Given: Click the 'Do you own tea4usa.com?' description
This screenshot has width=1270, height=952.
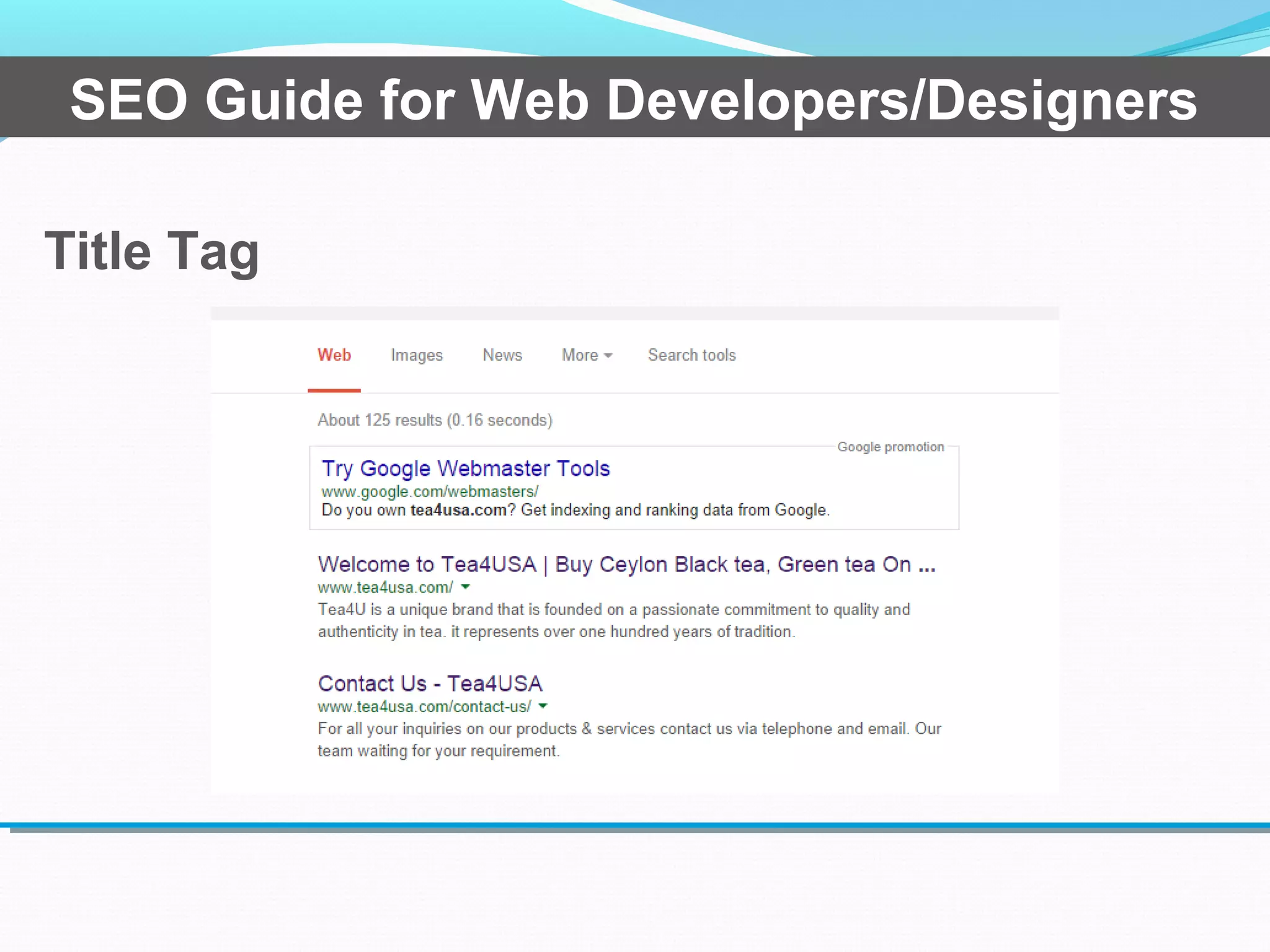Looking at the screenshot, I should [x=575, y=510].
